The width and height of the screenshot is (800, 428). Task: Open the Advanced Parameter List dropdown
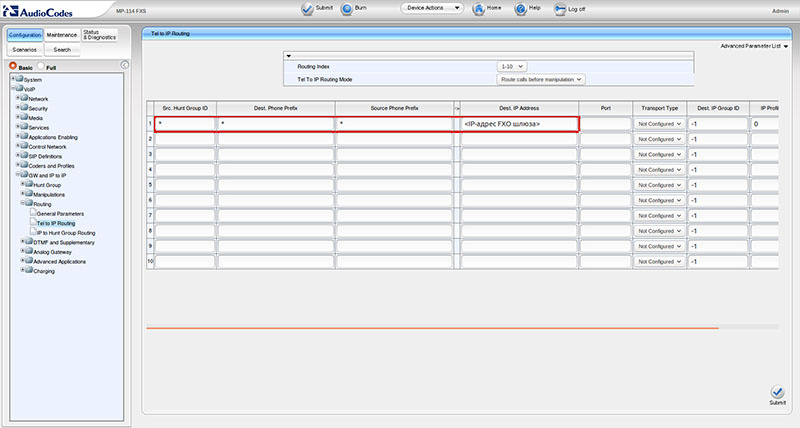coord(754,46)
